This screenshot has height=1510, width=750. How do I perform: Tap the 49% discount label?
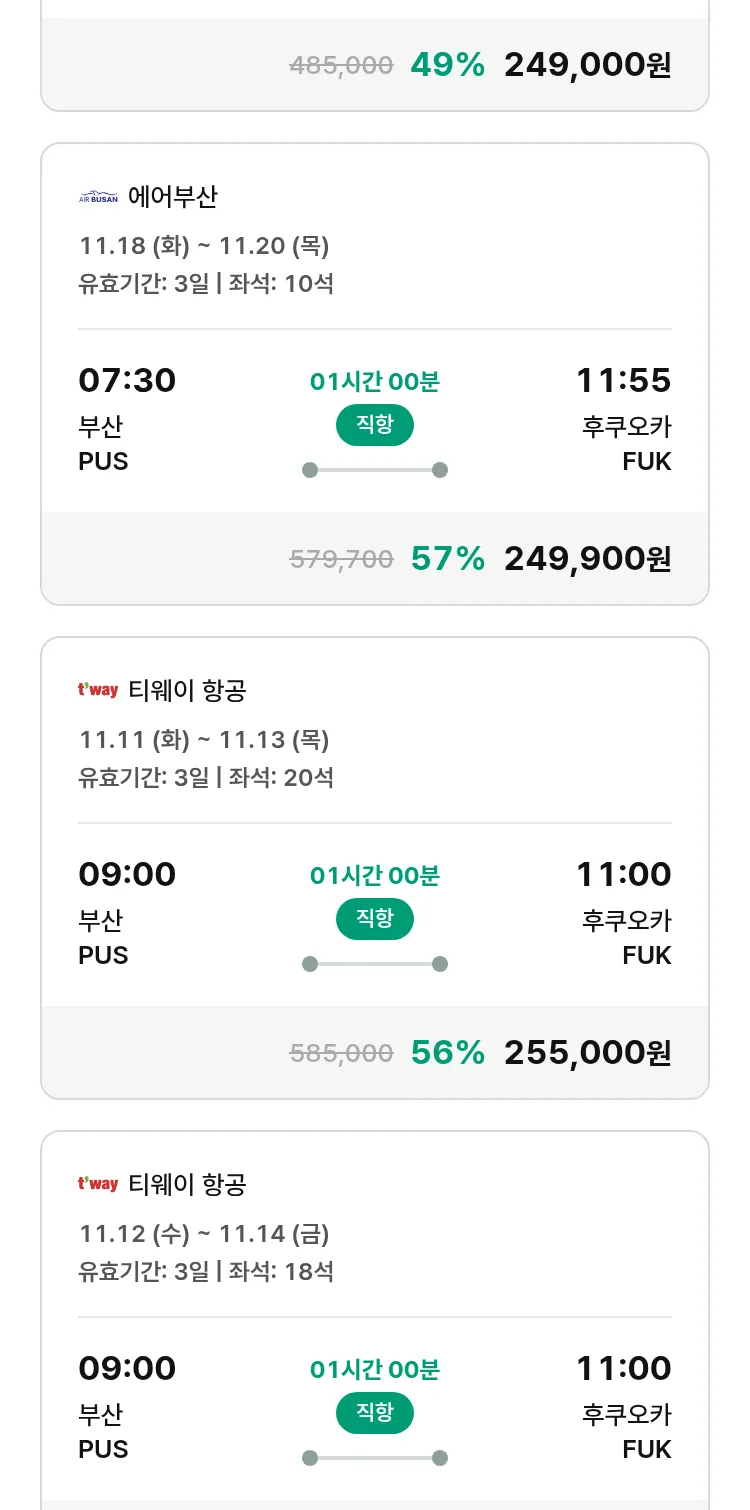pos(447,65)
